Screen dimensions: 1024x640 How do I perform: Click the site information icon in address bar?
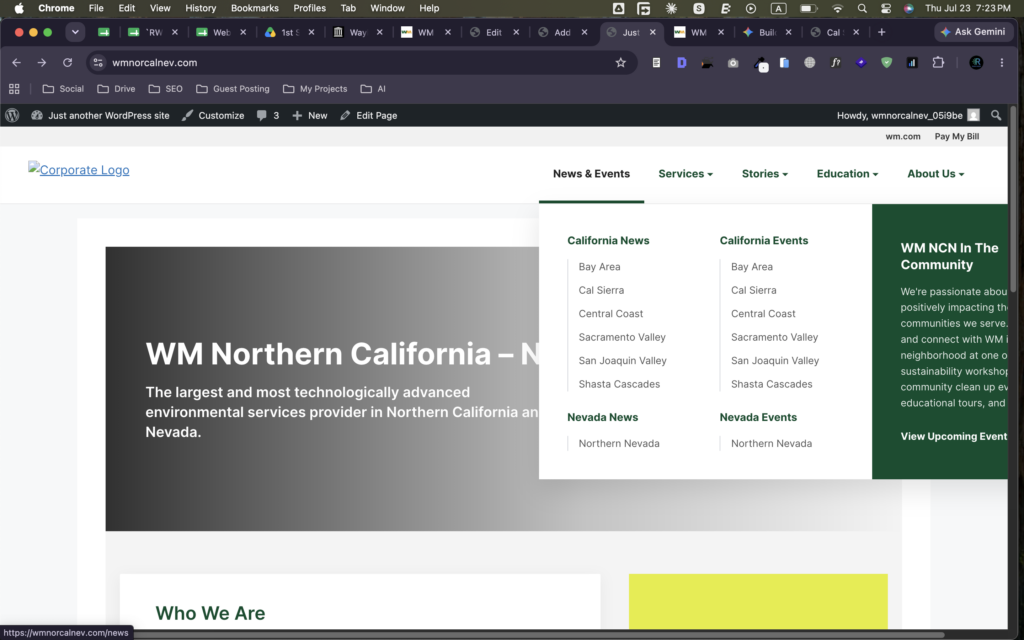[98, 63]
